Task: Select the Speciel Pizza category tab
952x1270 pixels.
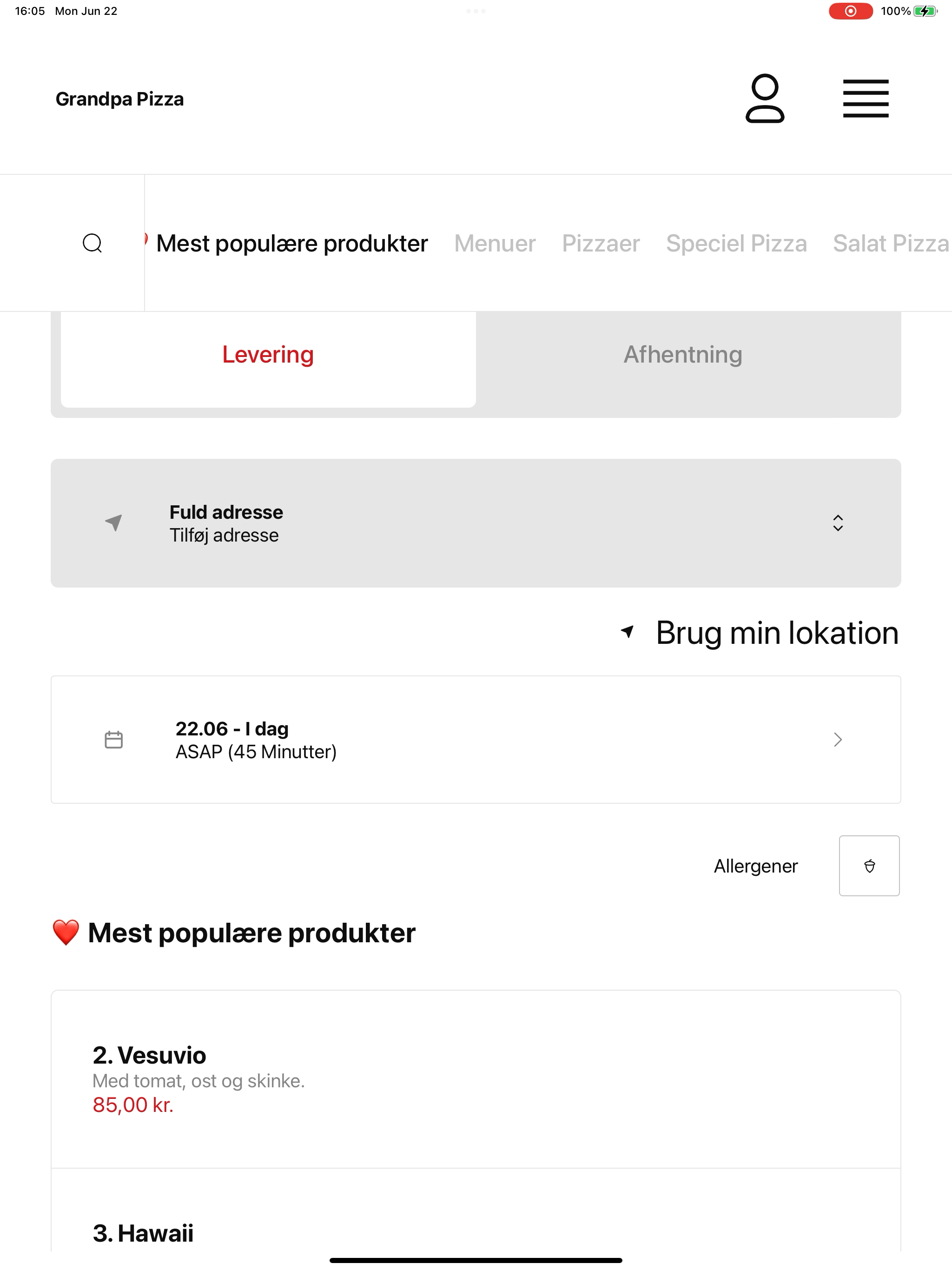Action: (x=736, y=244)
